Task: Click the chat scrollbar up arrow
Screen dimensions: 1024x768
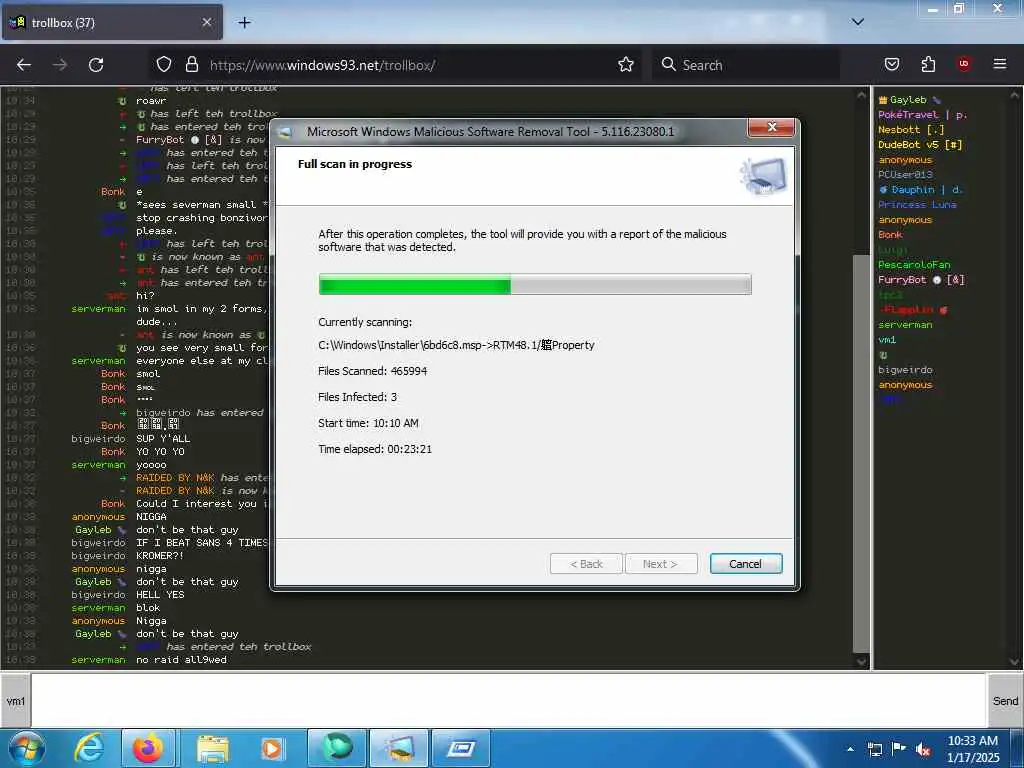Action: coord(861,95)
